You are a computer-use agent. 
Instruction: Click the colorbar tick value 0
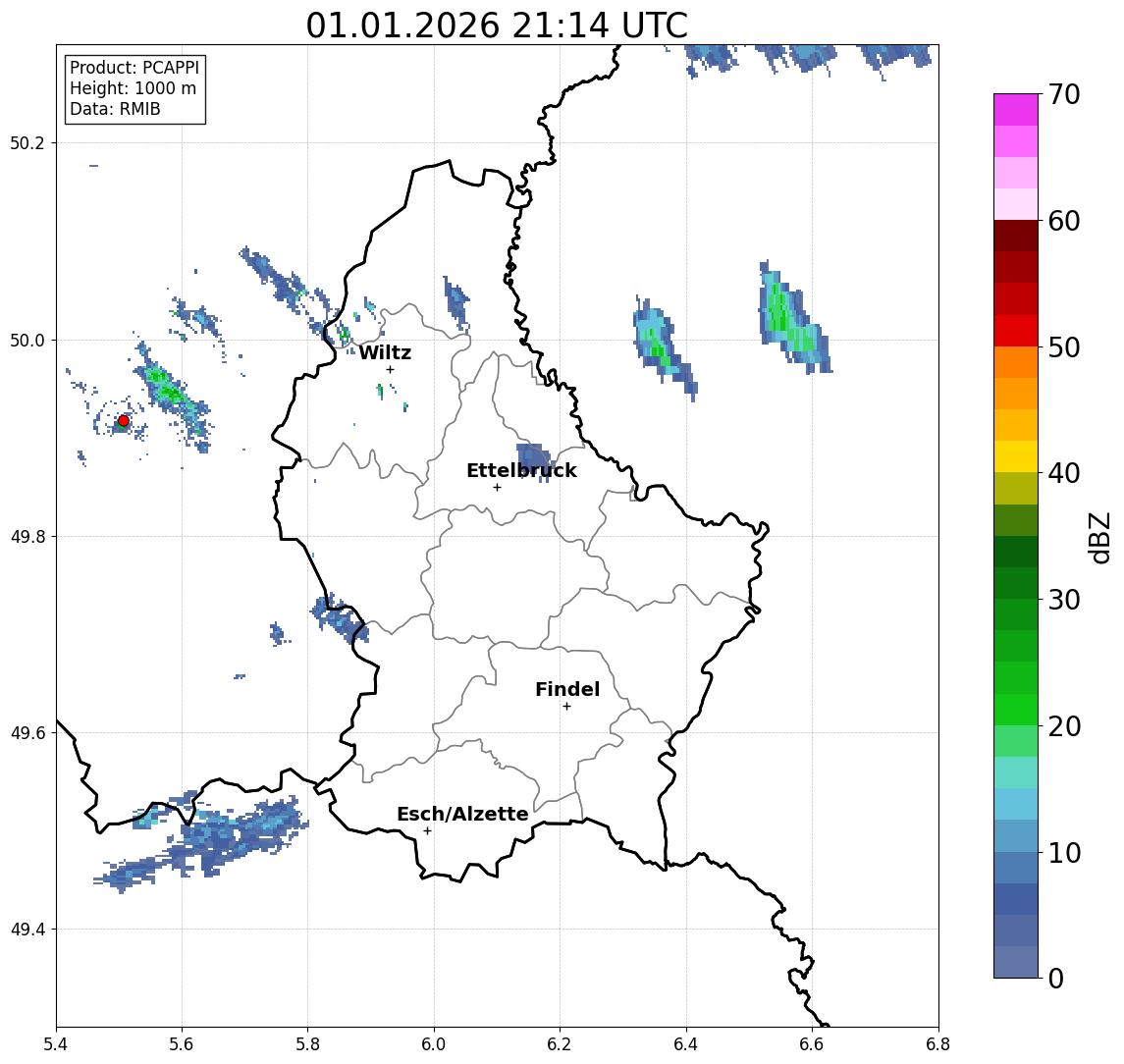[1056, 979]
